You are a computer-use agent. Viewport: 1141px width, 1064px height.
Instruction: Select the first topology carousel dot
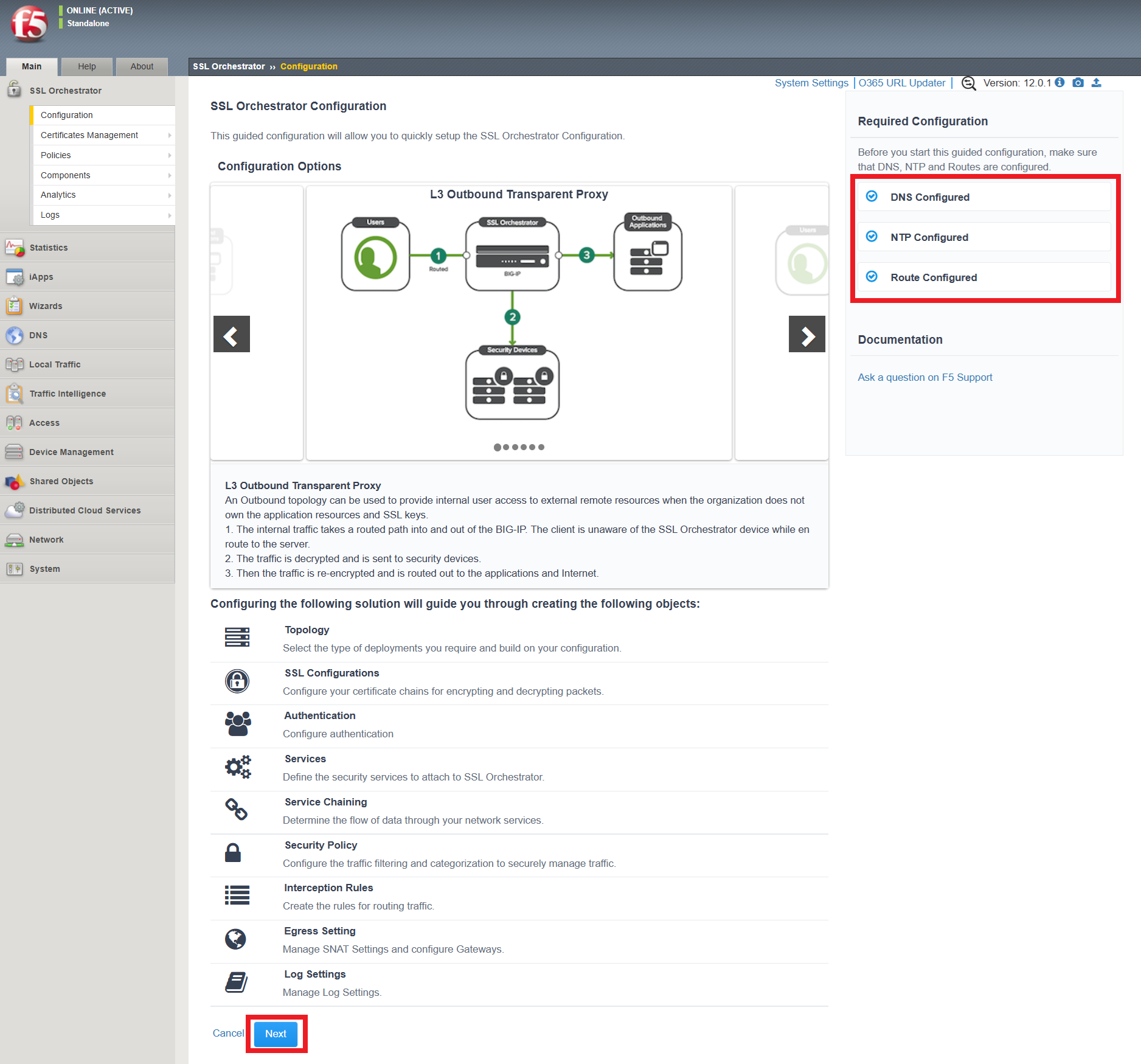click(x=498, y=447)
